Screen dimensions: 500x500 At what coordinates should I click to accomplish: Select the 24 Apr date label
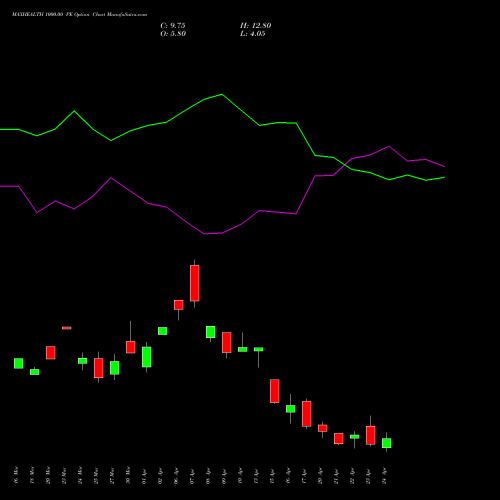click(x=384, y=476)
